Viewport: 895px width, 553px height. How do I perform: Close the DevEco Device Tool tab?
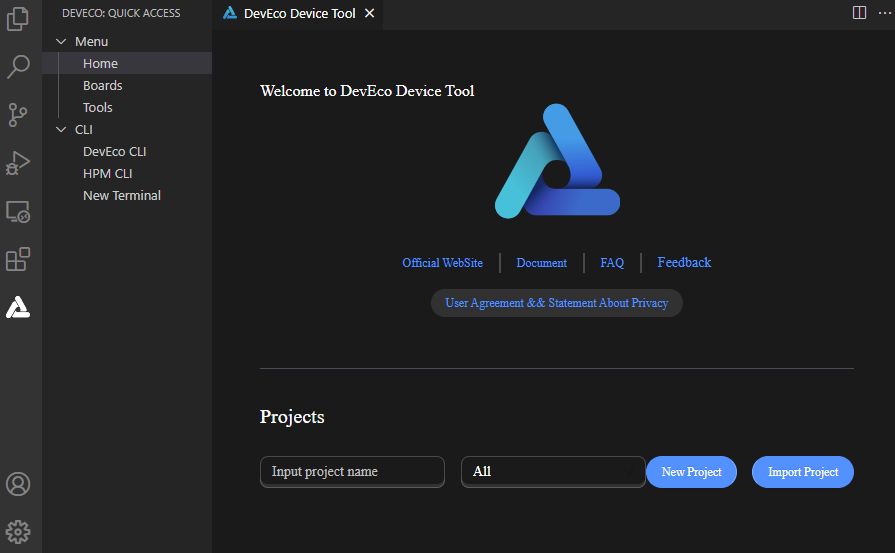tap(370, 14)
